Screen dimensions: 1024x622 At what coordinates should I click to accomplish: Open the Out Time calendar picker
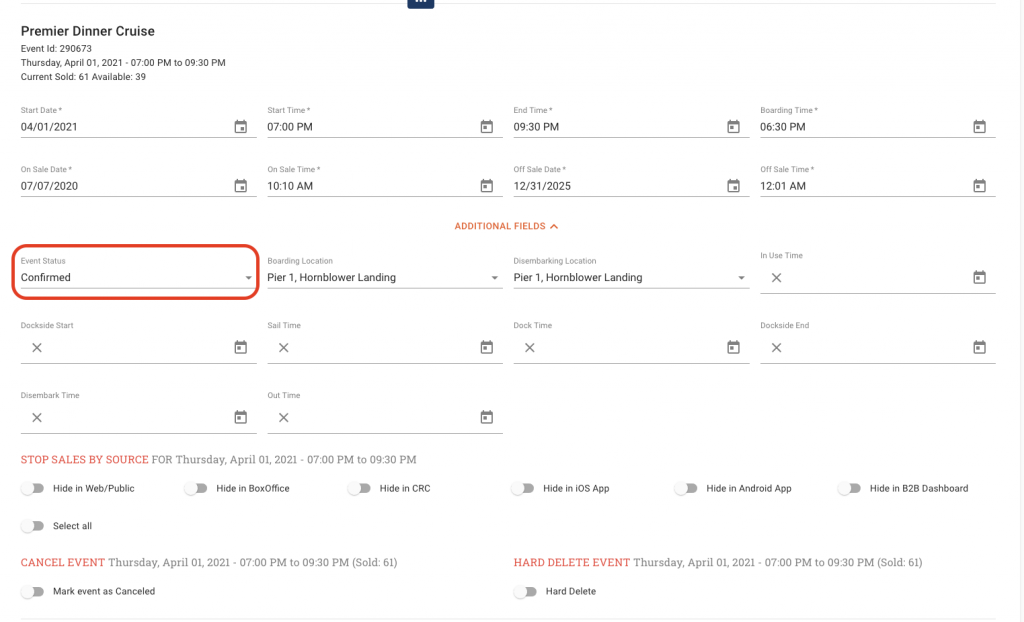click(487, 417)
